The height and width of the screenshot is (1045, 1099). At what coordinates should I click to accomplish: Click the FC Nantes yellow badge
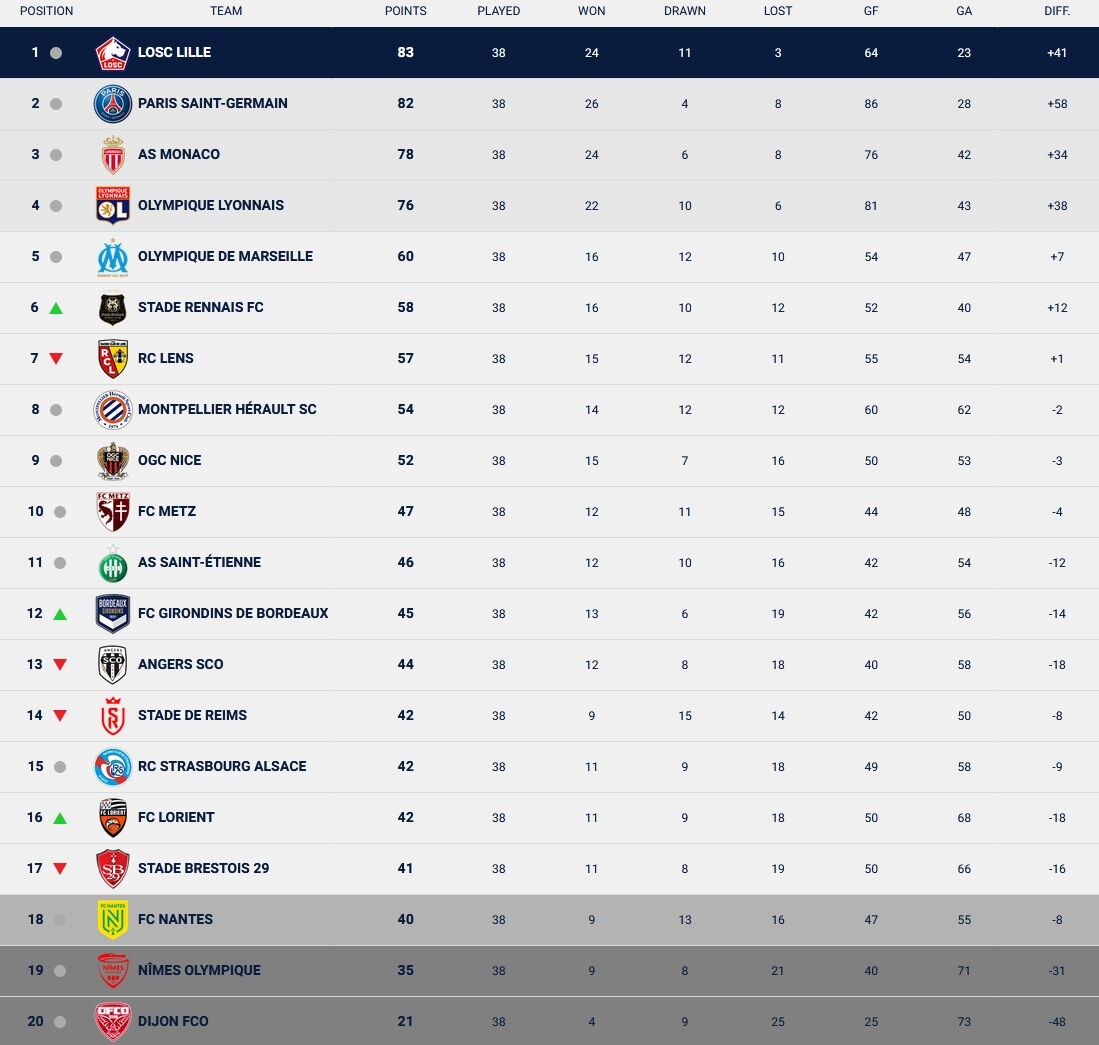pyautogui.click(x=112, y=920)
